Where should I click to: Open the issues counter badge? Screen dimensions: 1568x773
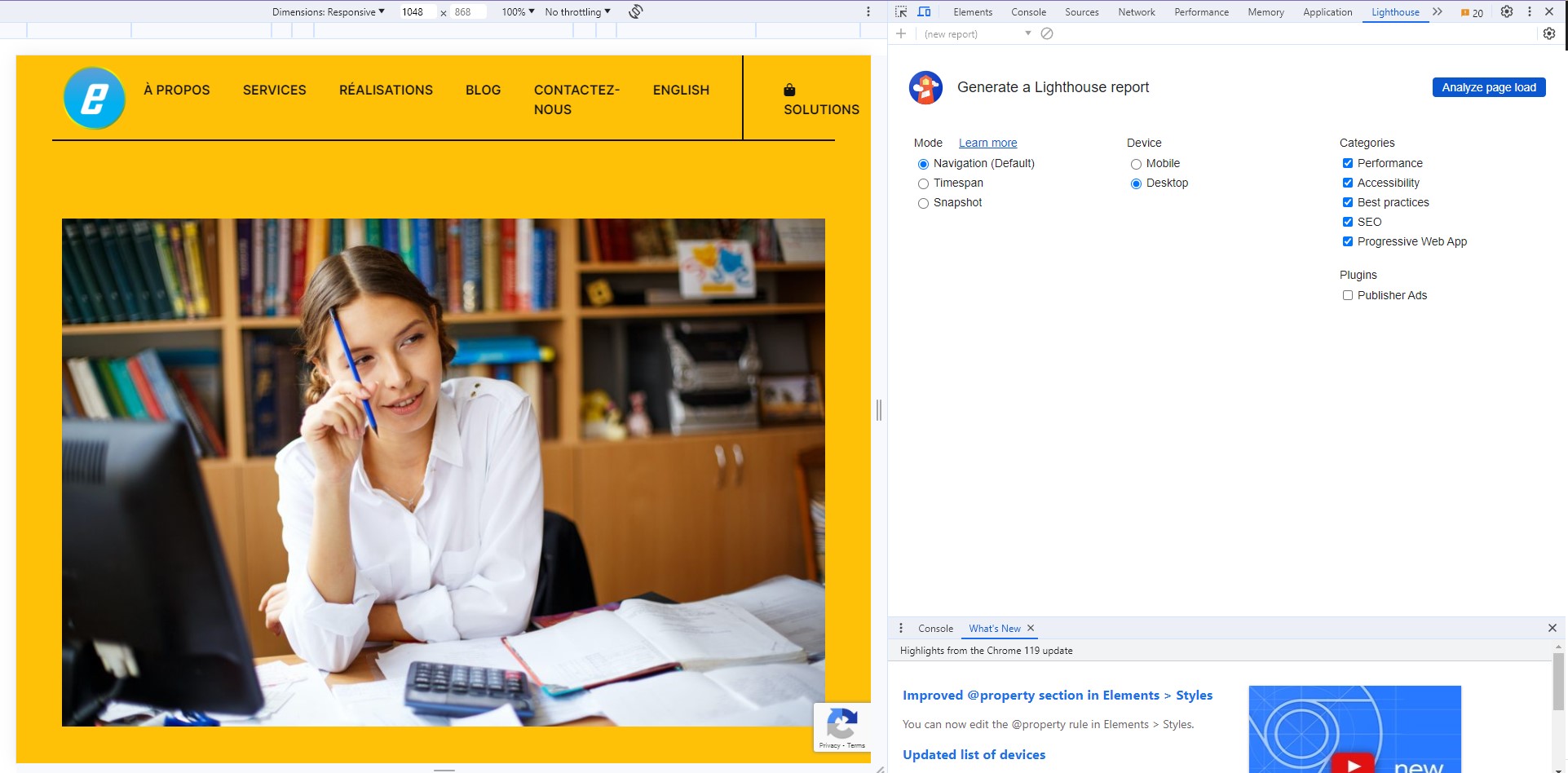(x=1472, y=12)
